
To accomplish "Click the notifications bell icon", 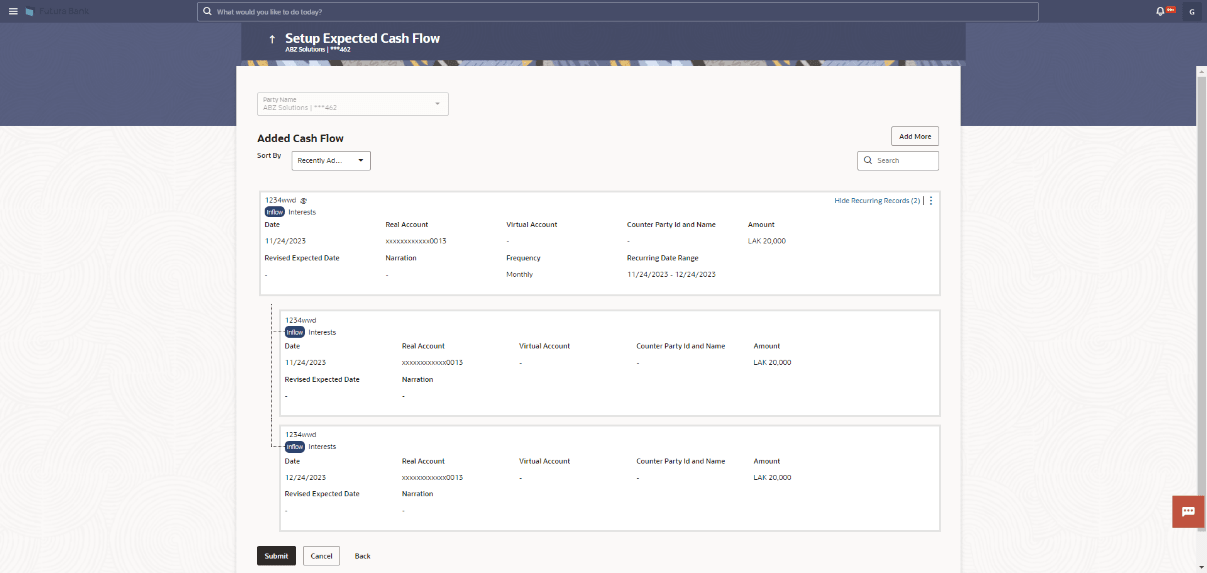I will pos(1160,11).
